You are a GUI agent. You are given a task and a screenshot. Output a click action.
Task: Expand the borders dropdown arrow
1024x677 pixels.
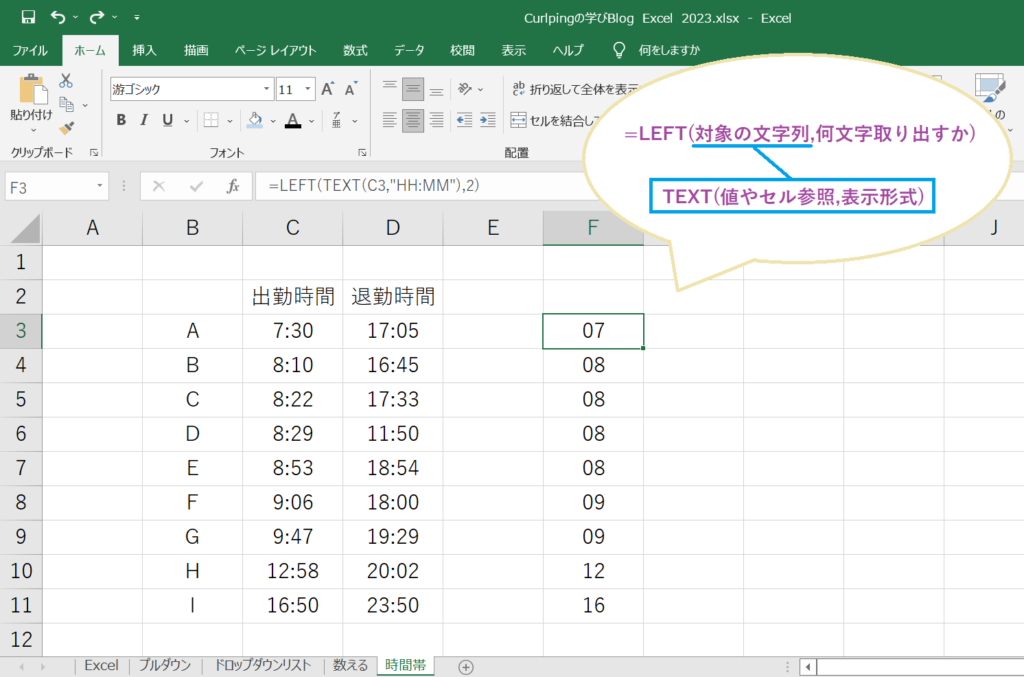pos(229,121)
